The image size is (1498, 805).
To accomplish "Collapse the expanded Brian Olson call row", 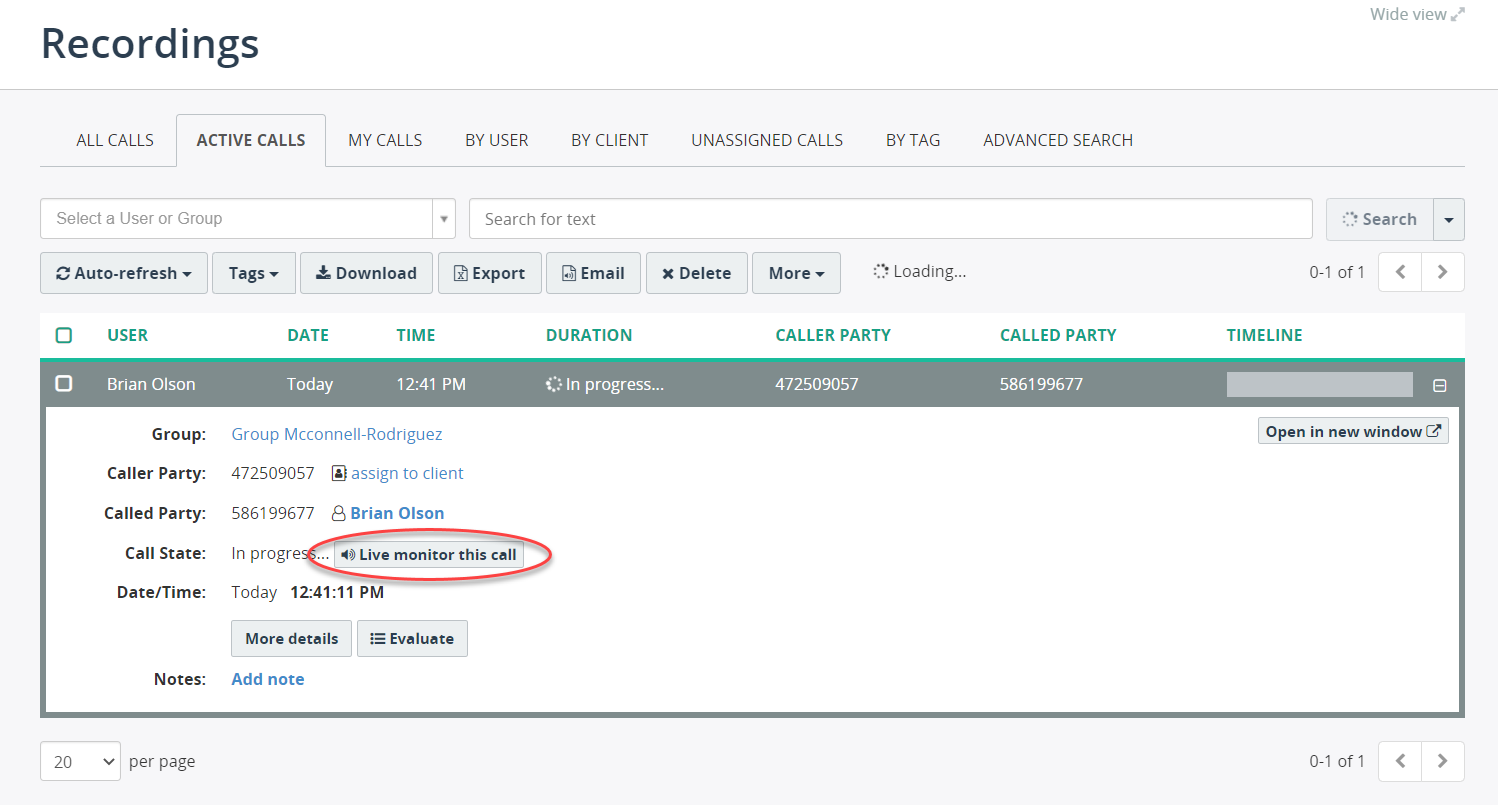I will 1440,385.
